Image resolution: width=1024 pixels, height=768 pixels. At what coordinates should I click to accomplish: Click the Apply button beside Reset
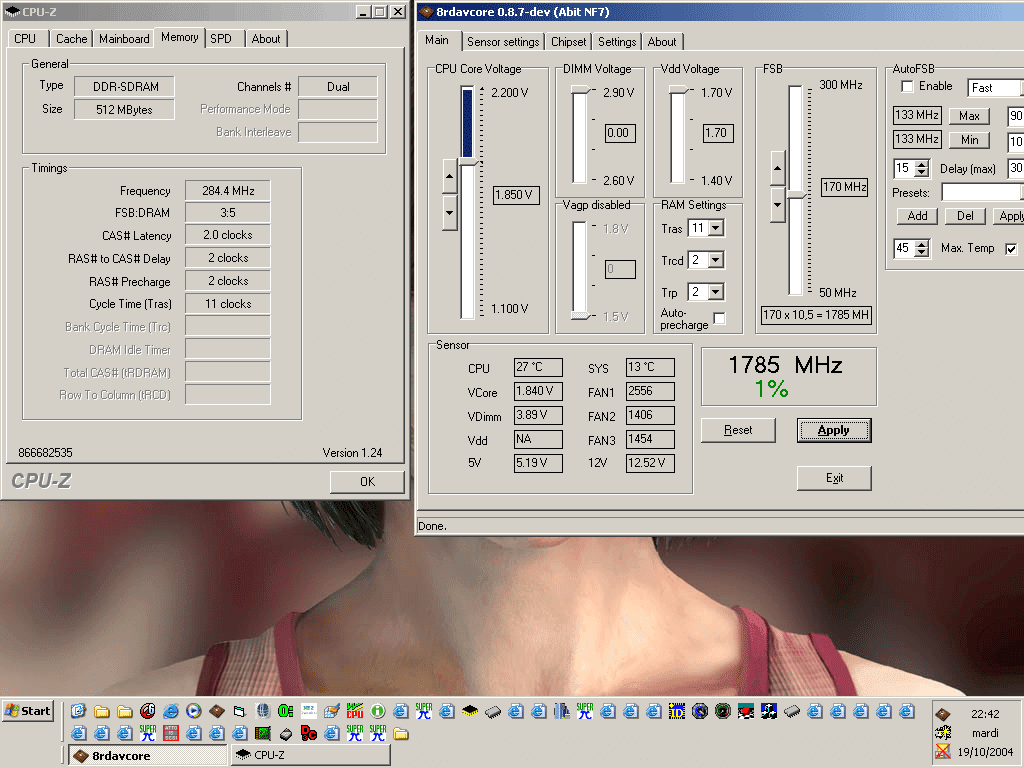[833, 430]
